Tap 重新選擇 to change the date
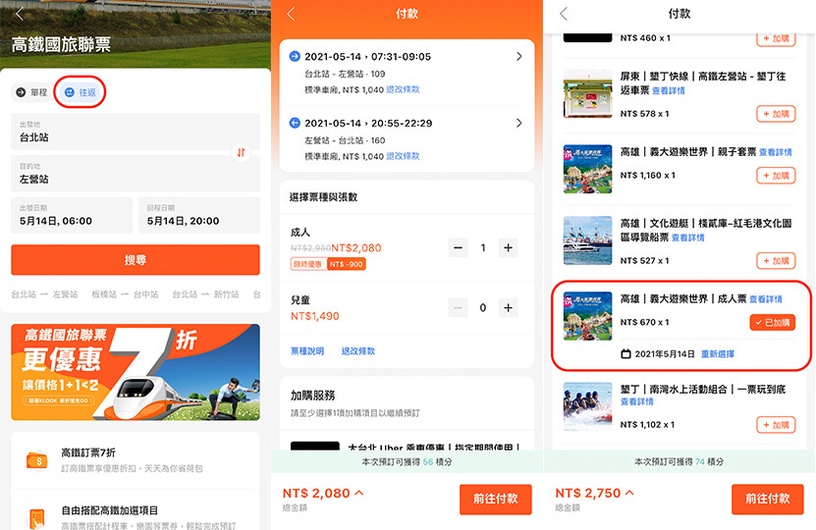This screenshot has width=816, height=530. (718, 354)
